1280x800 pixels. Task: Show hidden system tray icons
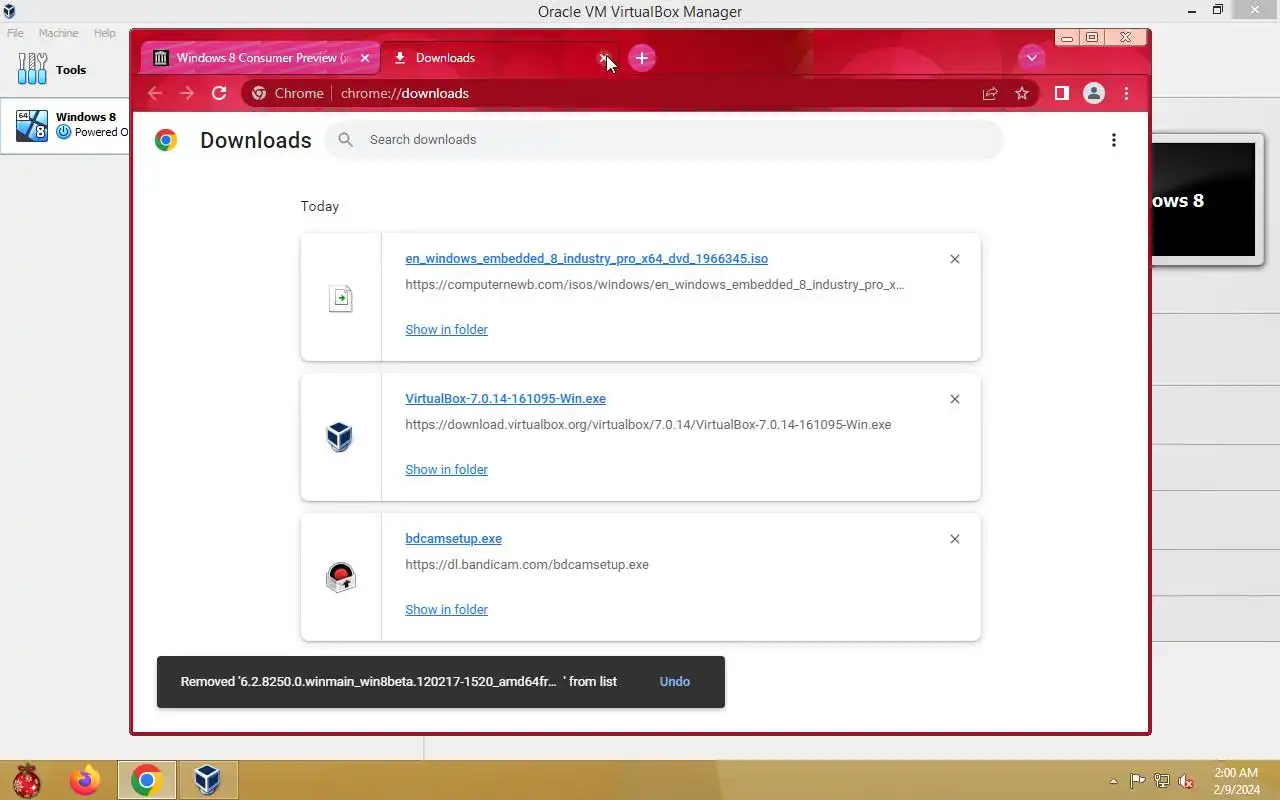[x=1114, y=781]
